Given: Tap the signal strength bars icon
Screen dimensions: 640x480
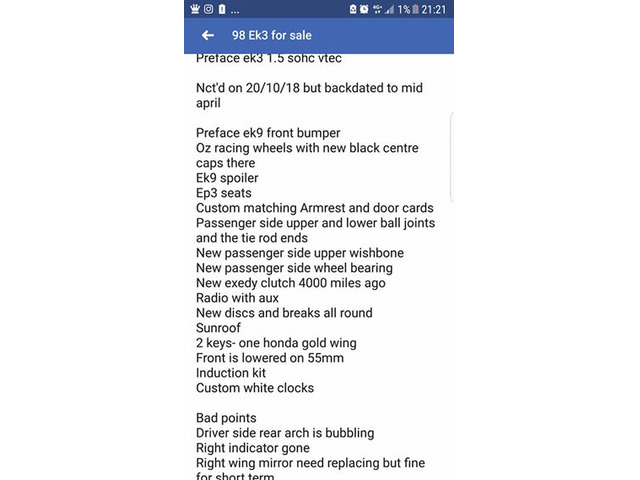Looking at the screenshot, I should (x=390, y=9).
